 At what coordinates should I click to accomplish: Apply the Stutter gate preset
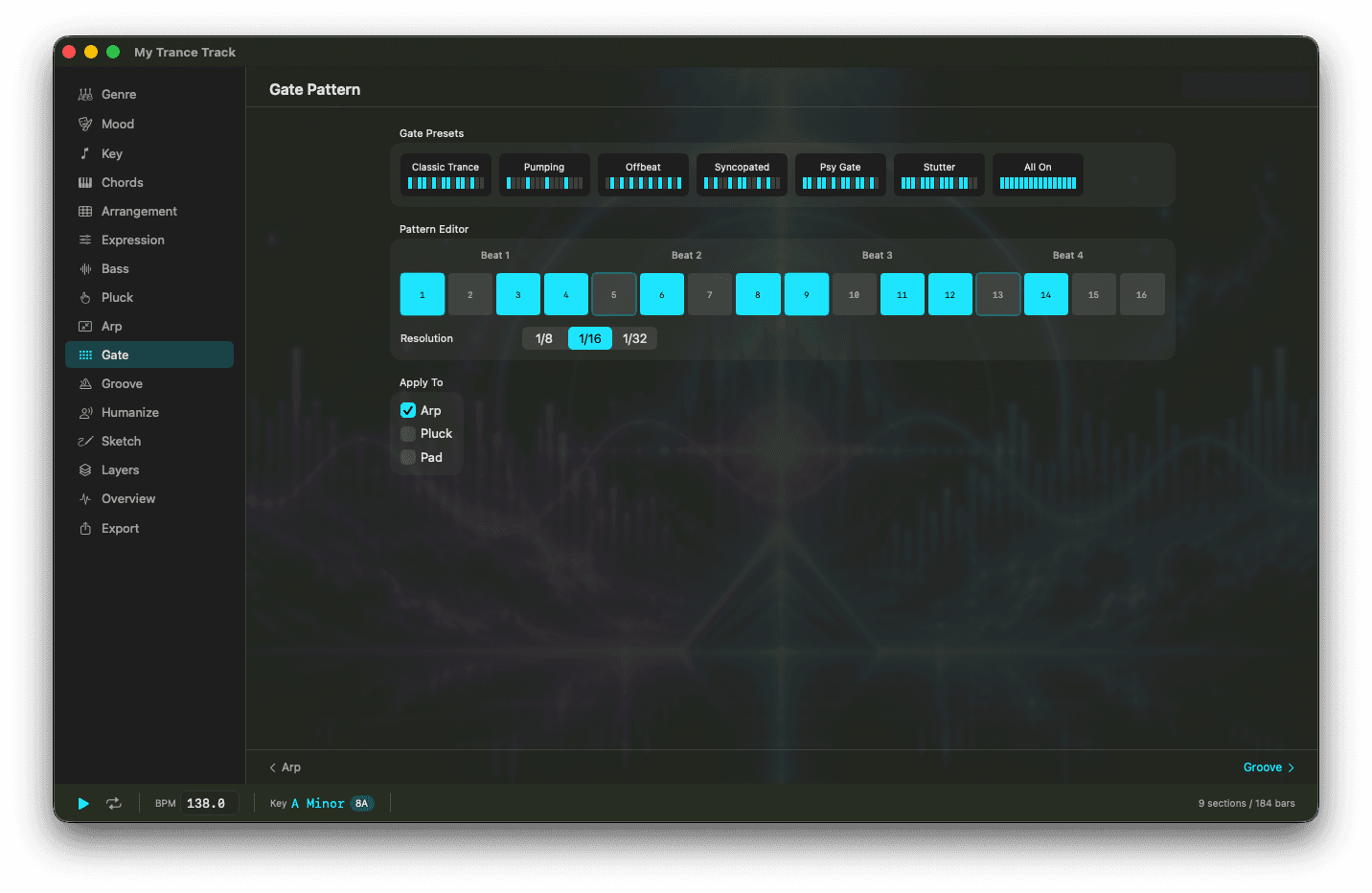tap(939, 175)
